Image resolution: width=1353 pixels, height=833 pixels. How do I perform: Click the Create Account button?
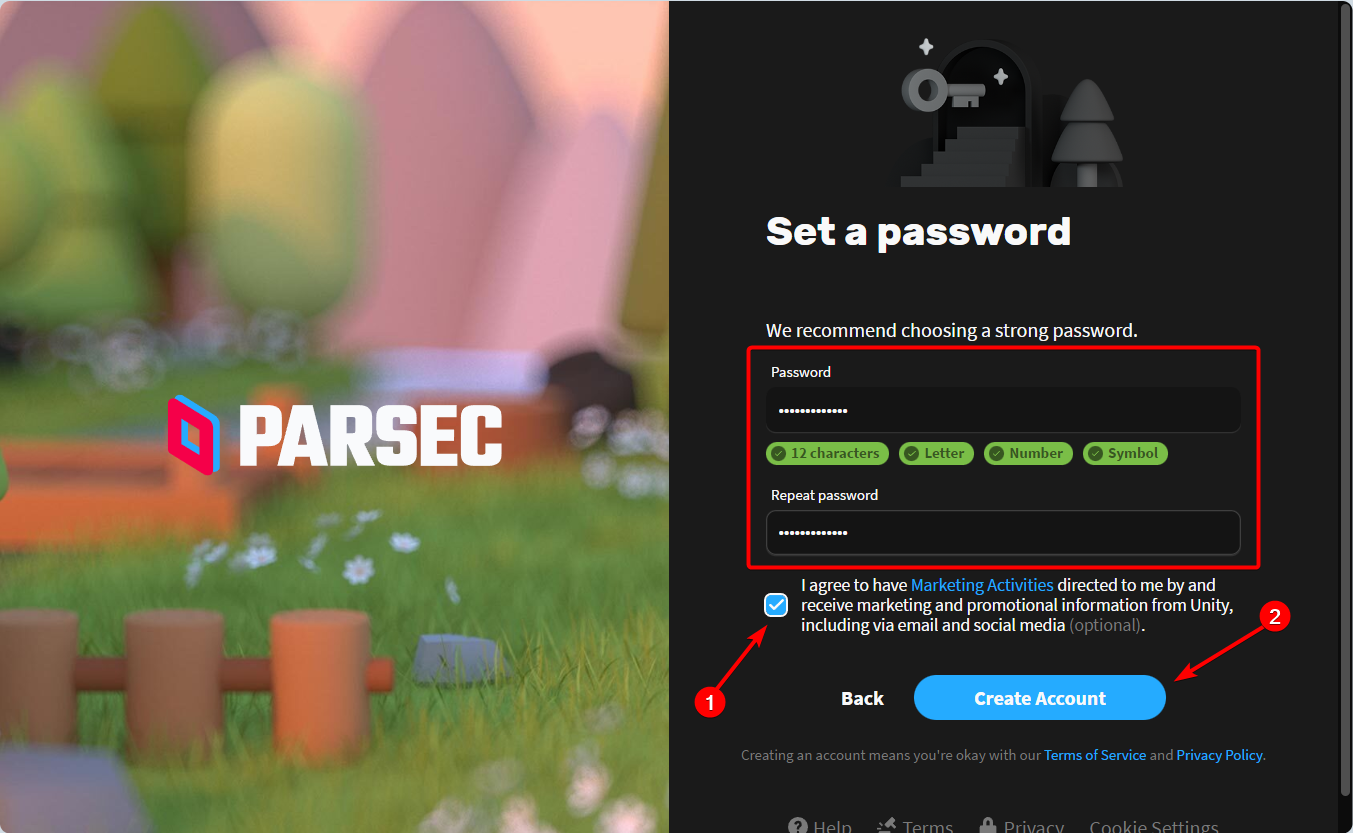1040,698
